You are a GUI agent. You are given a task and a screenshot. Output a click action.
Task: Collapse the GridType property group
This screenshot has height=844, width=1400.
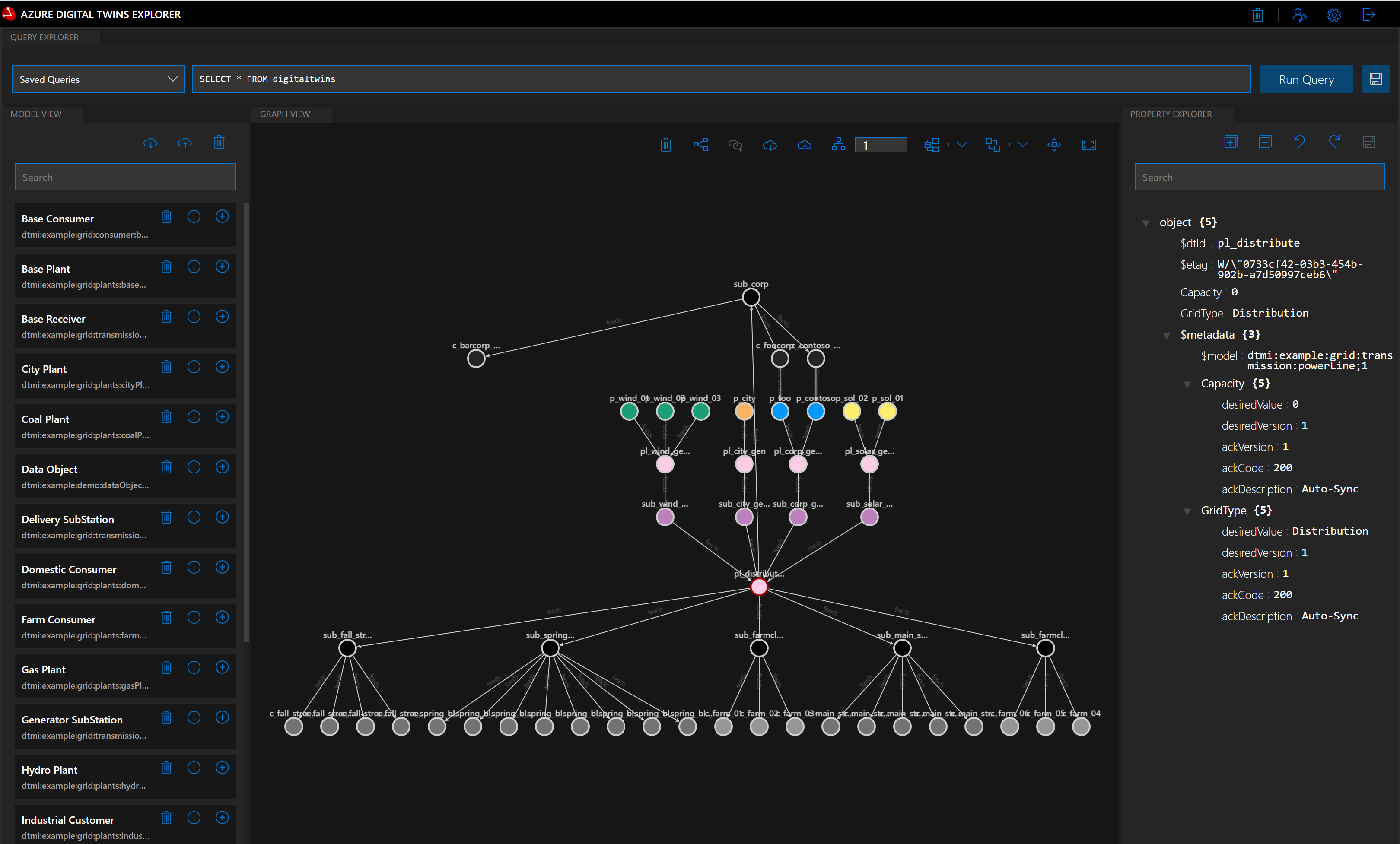coord(1187,511)
